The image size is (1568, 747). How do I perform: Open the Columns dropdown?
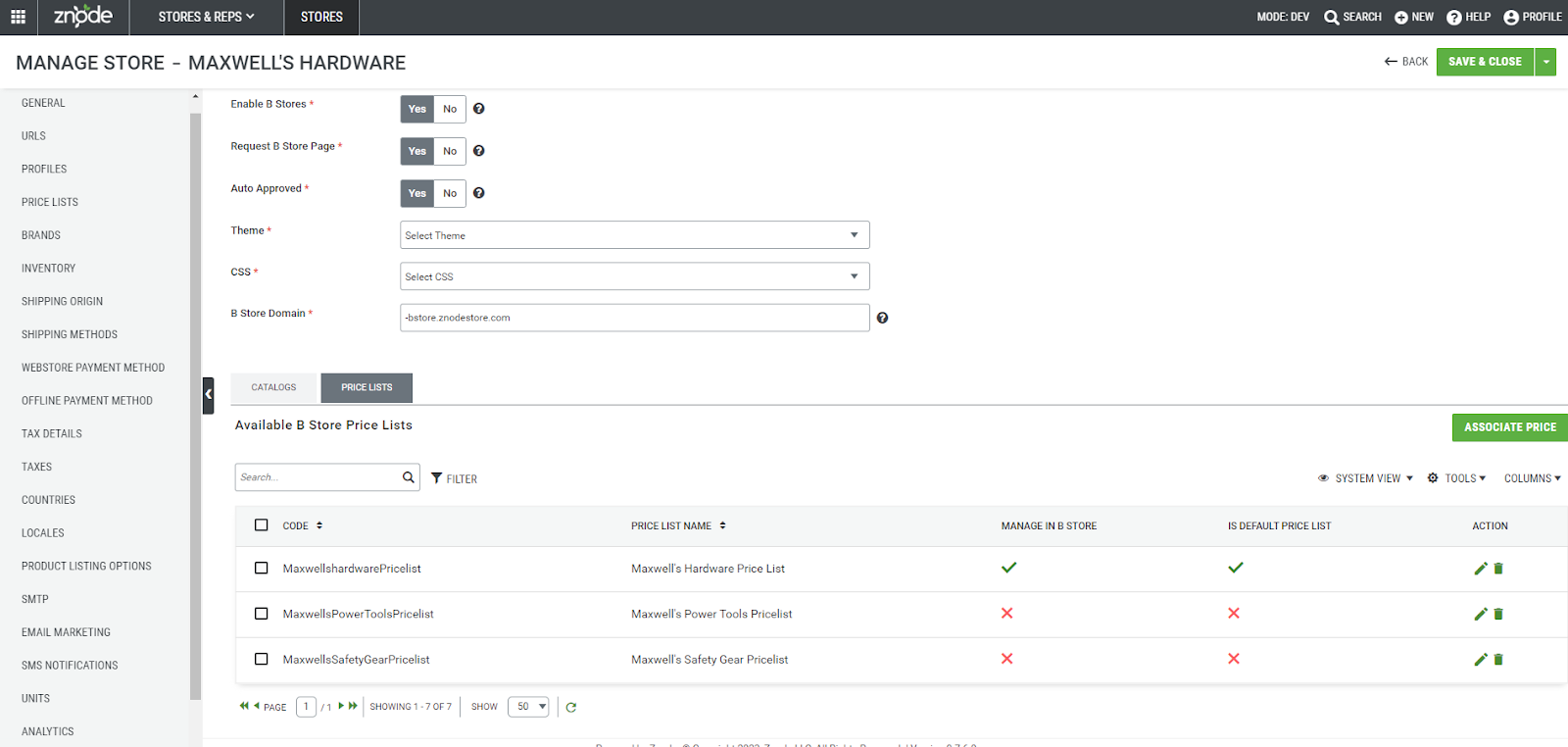click(1533, 478)
